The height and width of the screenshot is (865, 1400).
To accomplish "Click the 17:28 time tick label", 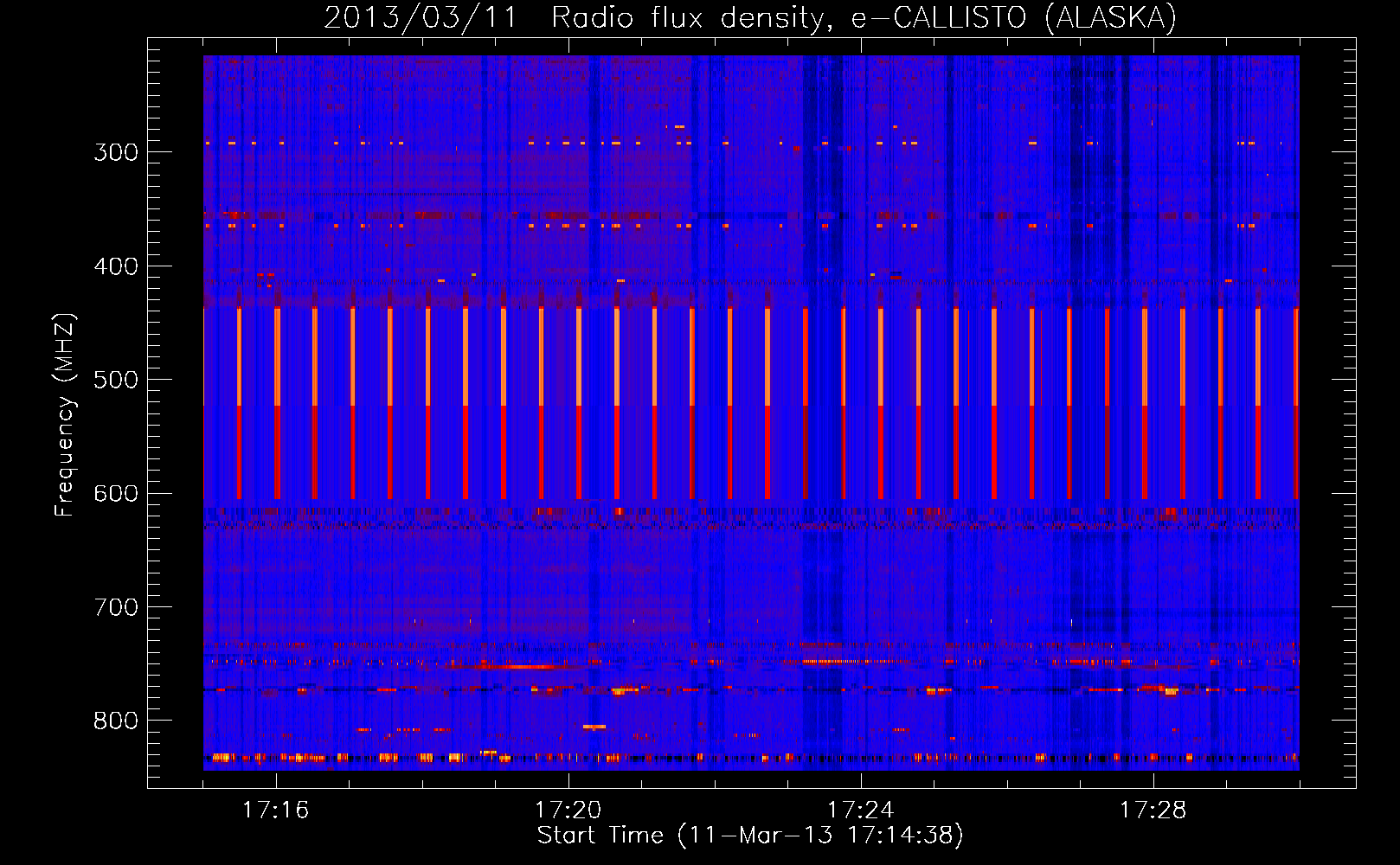I will click(x=1153, y=811).
